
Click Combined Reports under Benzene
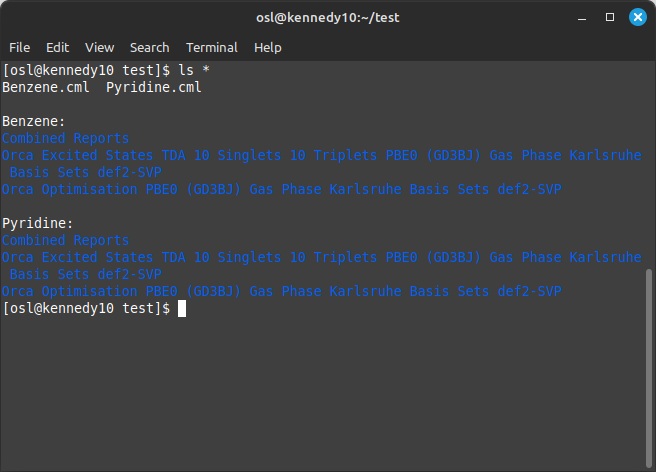[65, 138]
